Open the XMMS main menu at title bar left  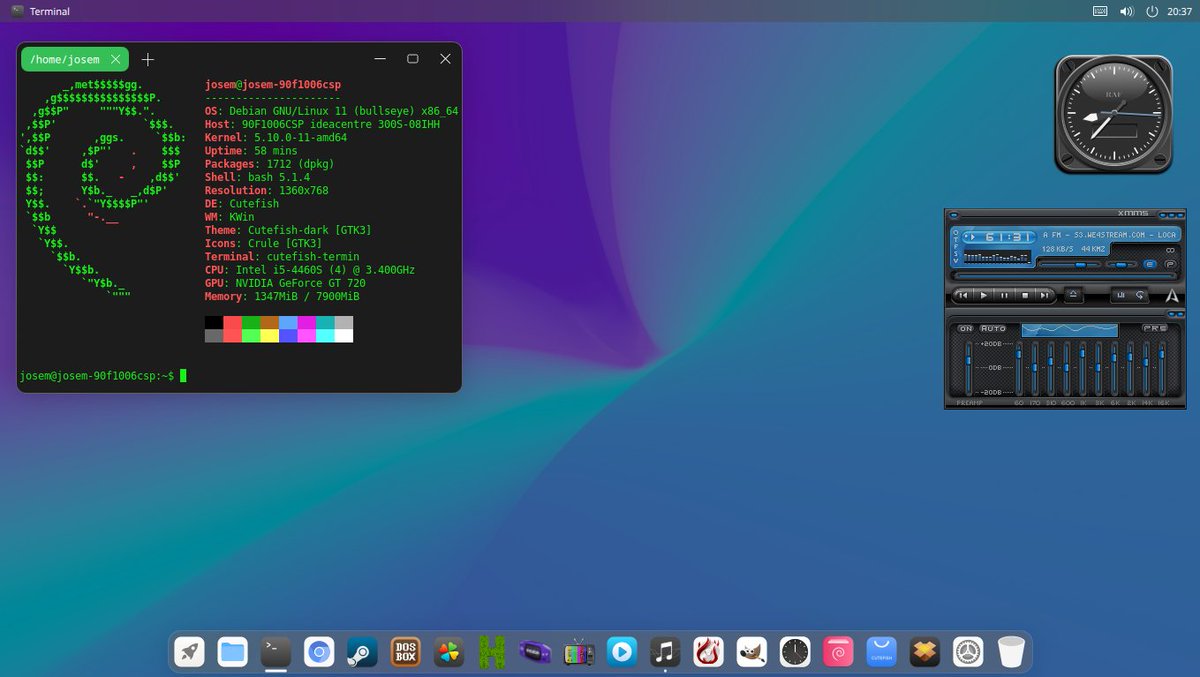(954, 214)
